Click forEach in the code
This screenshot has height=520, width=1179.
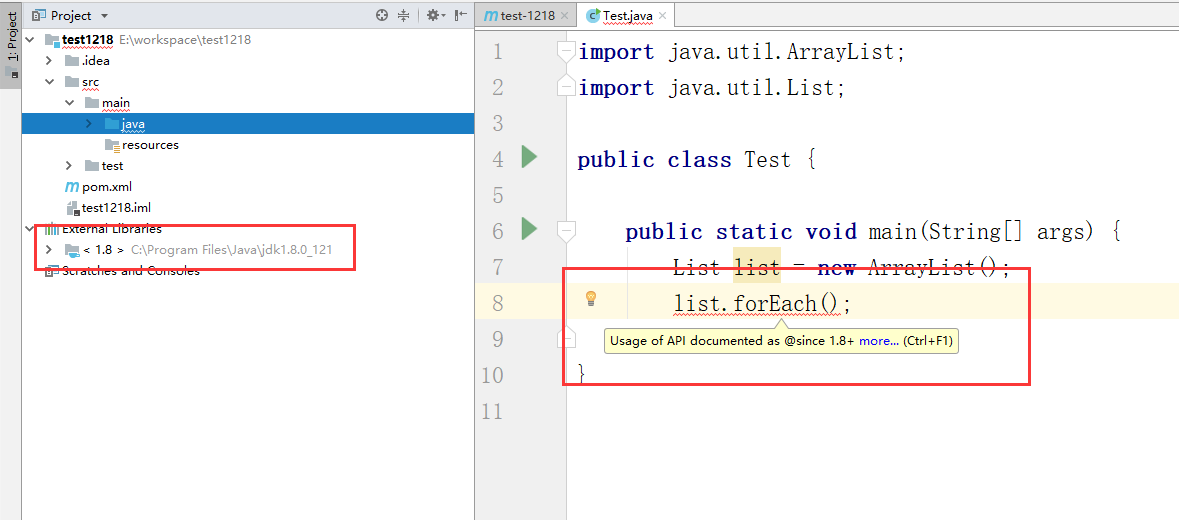776,304
